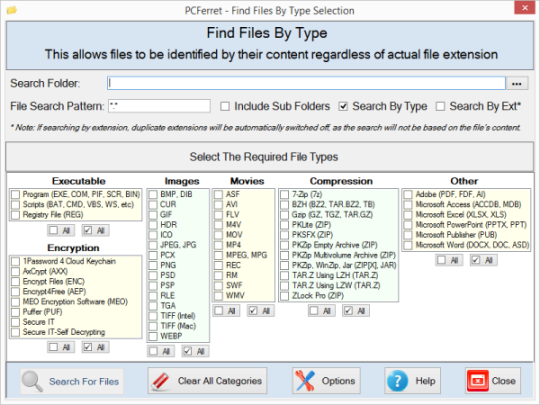This screenshot has width=540, height=405.
Task: Click the red Close icon in the bottom bar
Action: coord(478,381)
